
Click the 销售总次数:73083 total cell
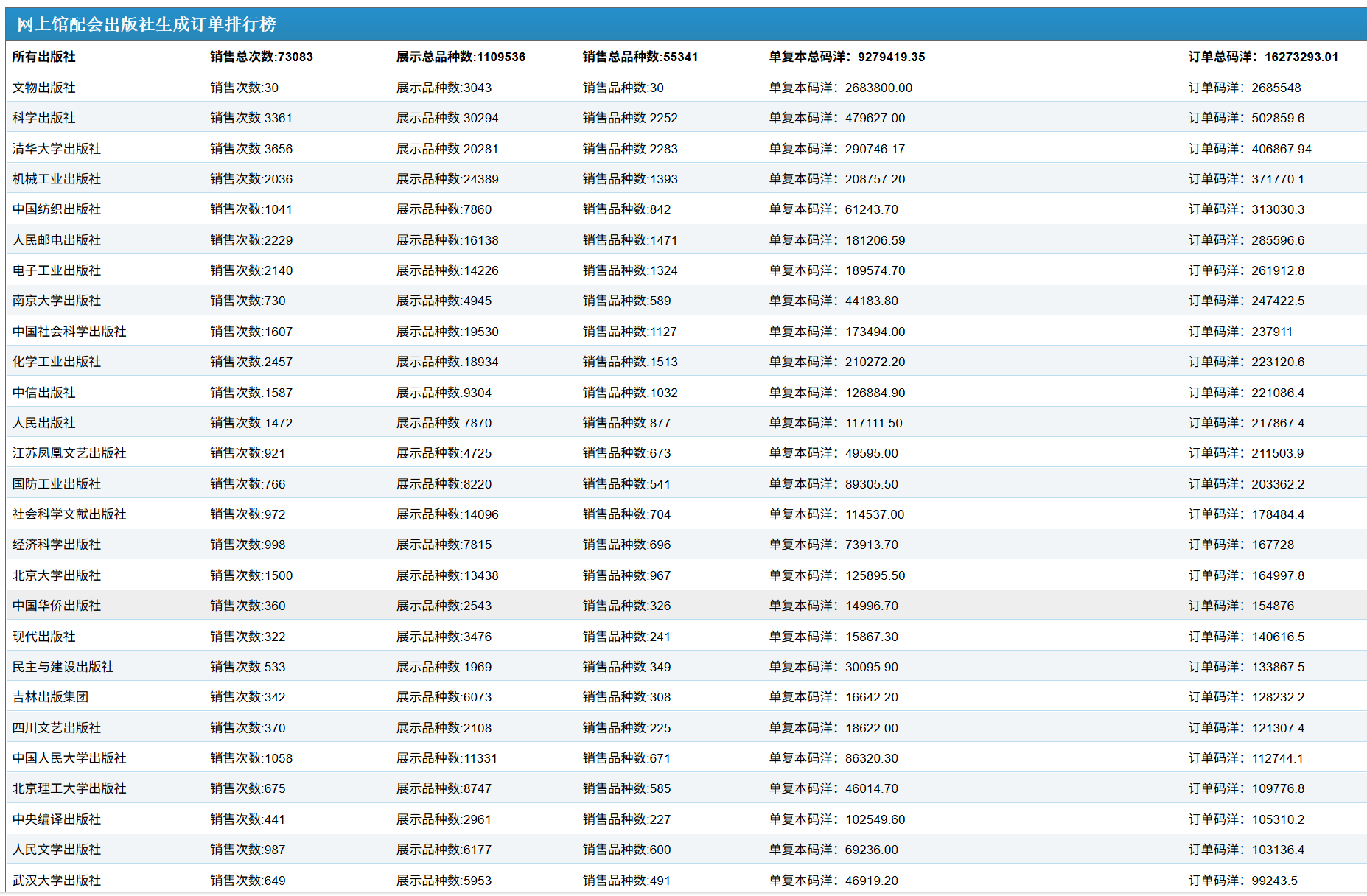coord(261,57)
